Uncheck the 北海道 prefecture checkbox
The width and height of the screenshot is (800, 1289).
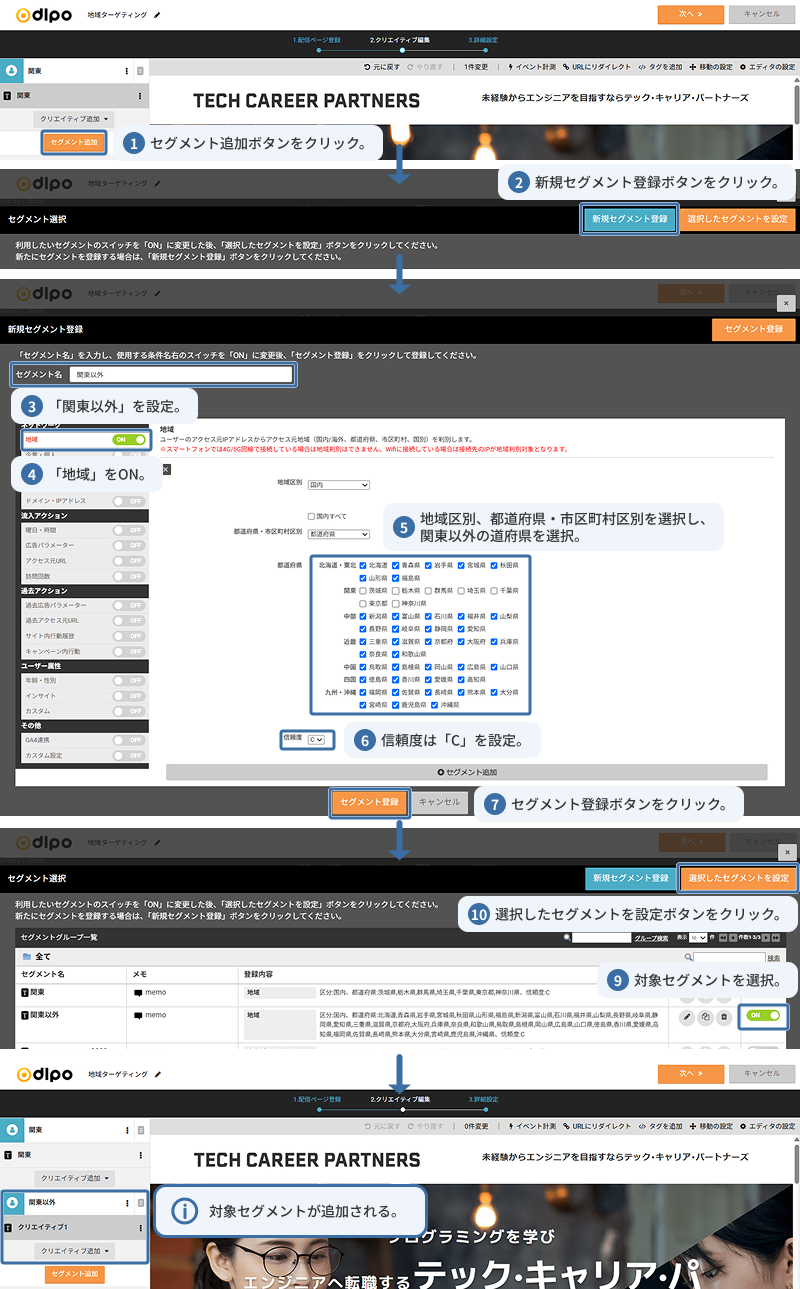363,565
